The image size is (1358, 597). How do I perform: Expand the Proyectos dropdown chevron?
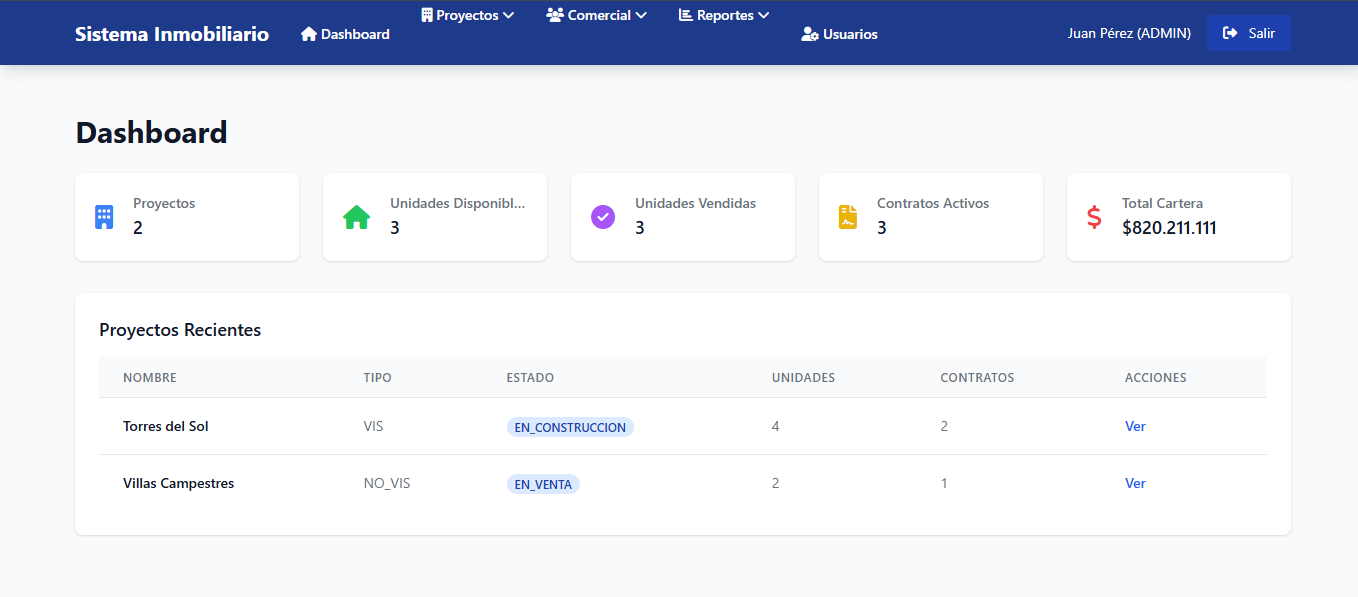tap(508, 15)
